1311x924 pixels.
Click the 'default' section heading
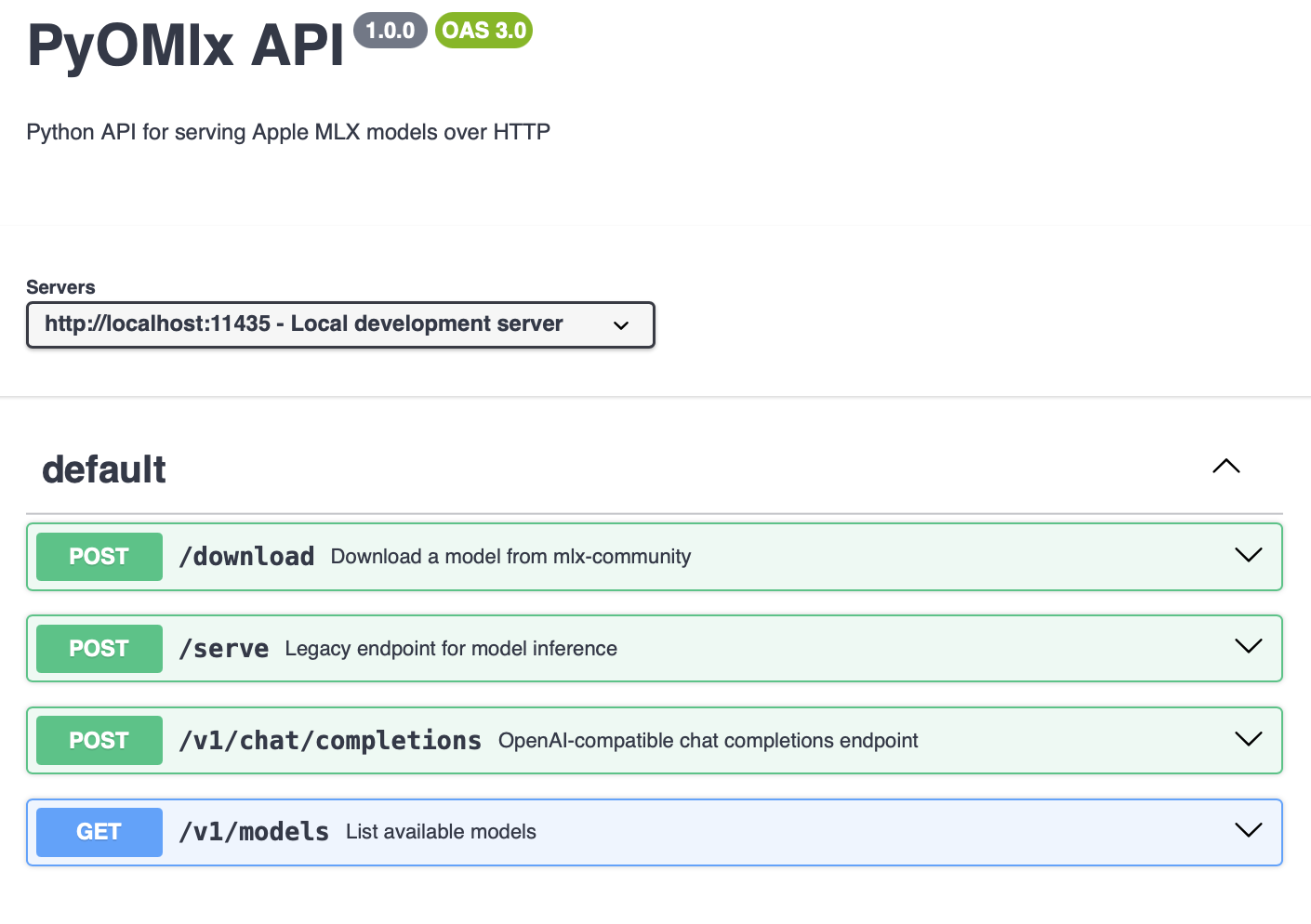[x=104, y=469]
